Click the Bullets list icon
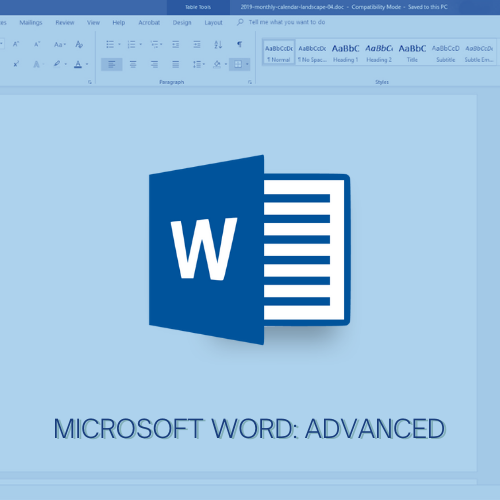This screenshot has width=500, height=500. [110, 44]
